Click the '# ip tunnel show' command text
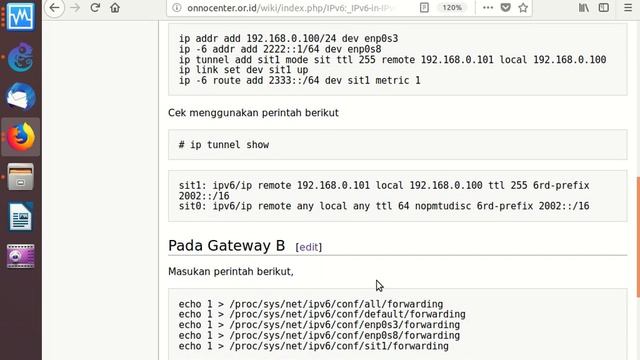This screenshot has width=640, height=360. (x=224, y=144)
